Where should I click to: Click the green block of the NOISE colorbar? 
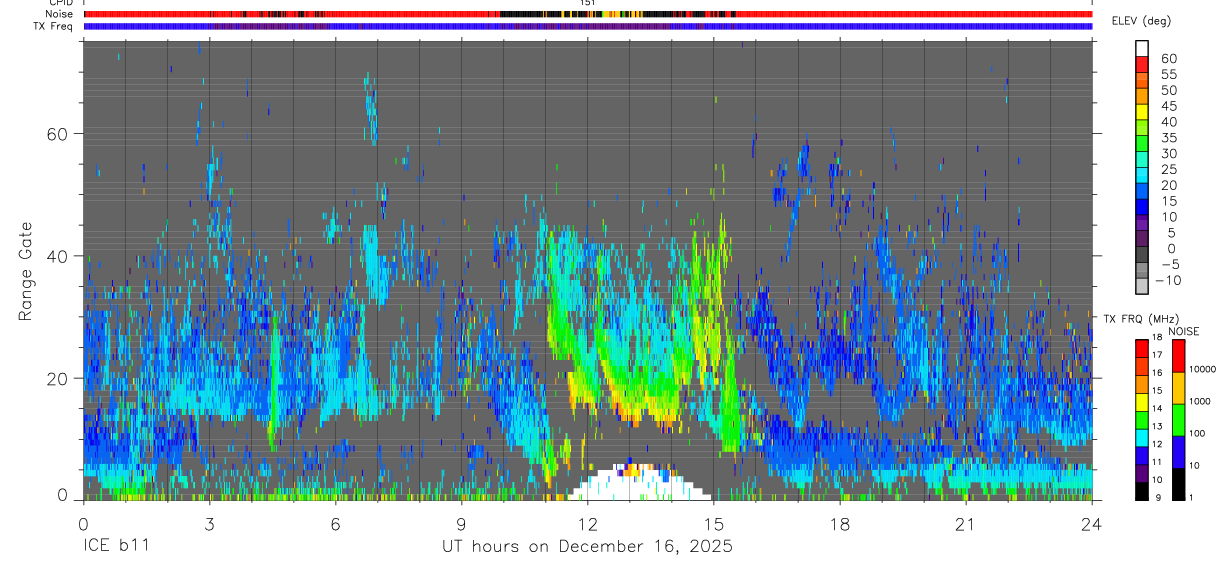(1178, 419)
